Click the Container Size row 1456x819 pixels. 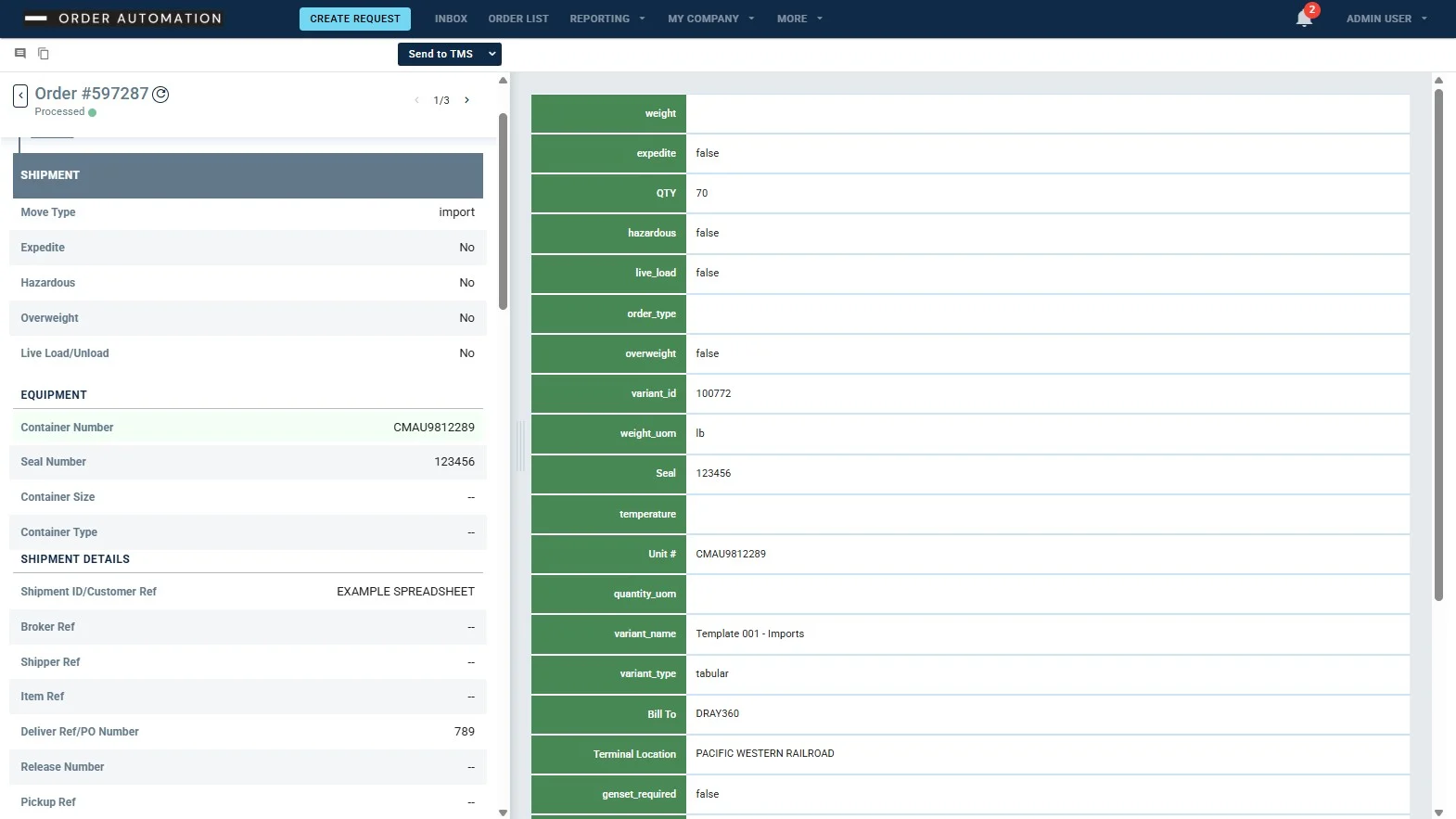coord(248,497)
